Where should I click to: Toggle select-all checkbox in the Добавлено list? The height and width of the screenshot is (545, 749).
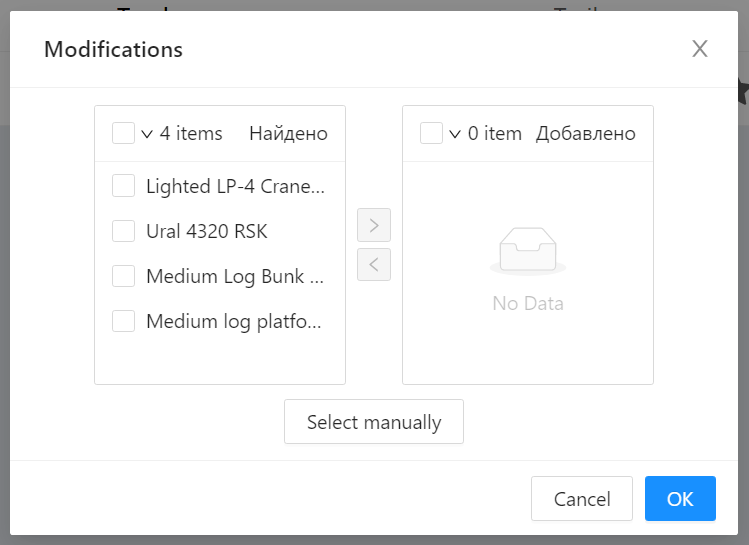[431, 133]
